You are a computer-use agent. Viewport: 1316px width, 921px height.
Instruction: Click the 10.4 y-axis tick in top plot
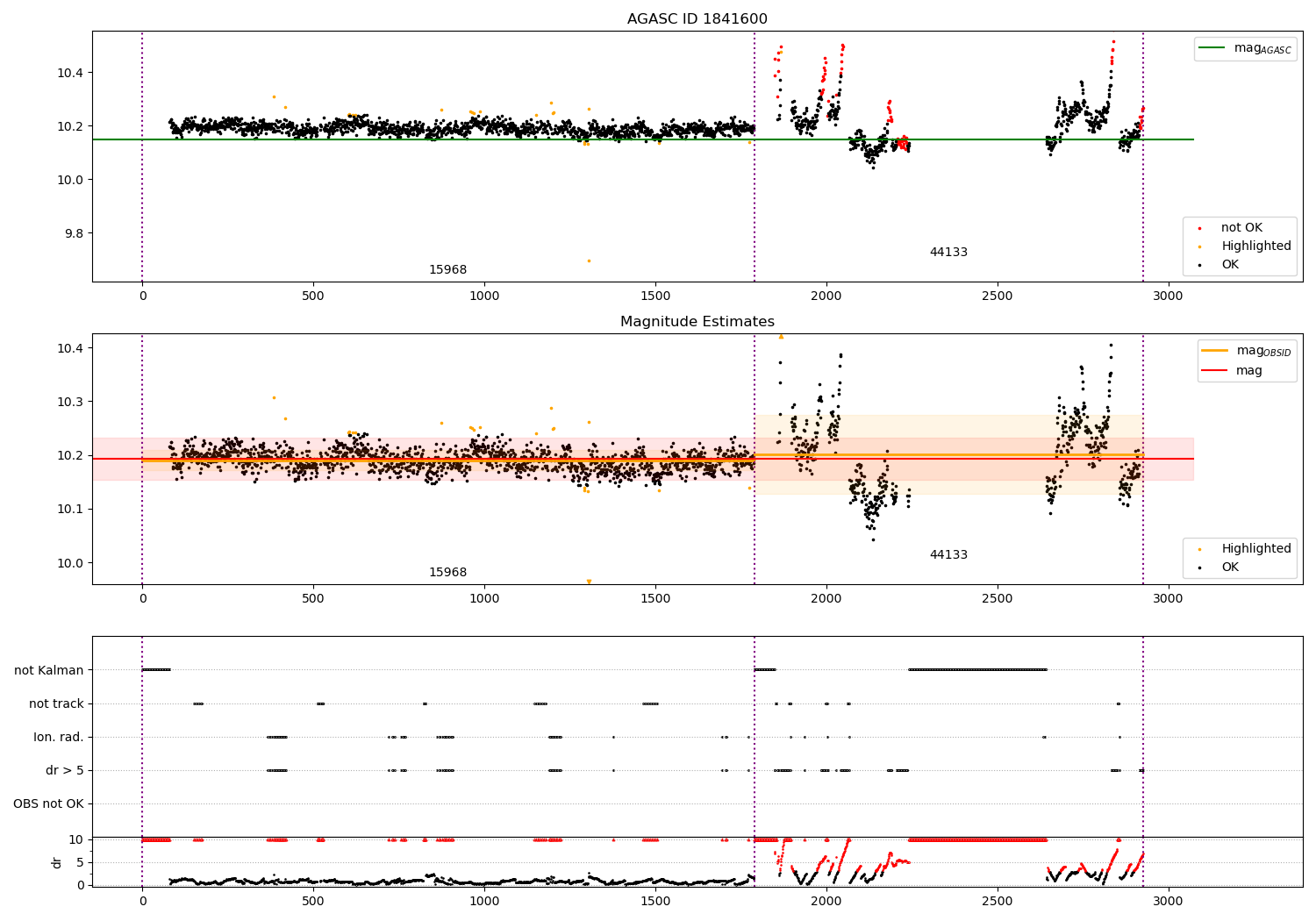70,73
